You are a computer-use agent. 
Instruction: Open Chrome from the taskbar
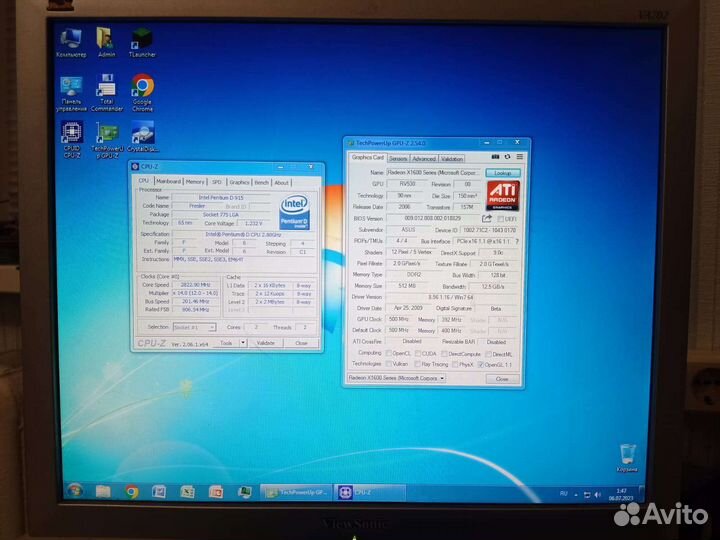click(x=132, y=492)
